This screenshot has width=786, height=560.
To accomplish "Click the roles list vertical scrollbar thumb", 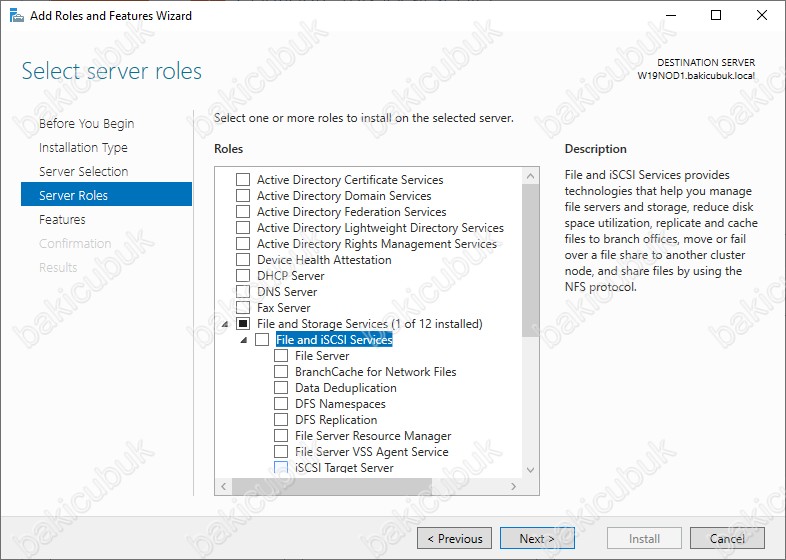I will (x=530, y=261).
